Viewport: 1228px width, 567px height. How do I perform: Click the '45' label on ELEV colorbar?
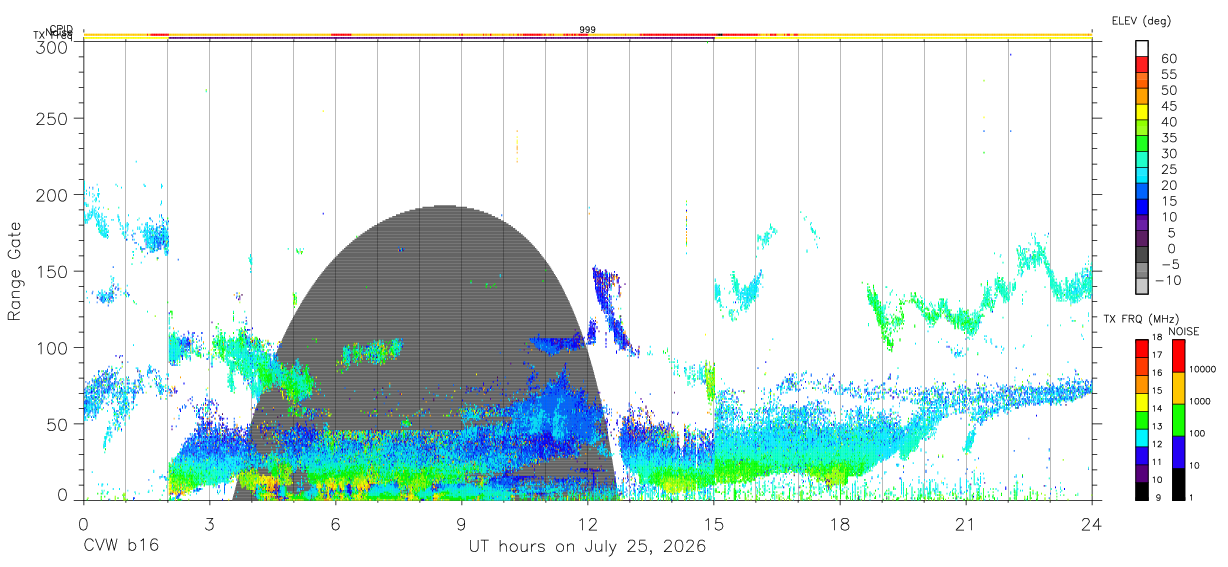[x=1167, y=106]
